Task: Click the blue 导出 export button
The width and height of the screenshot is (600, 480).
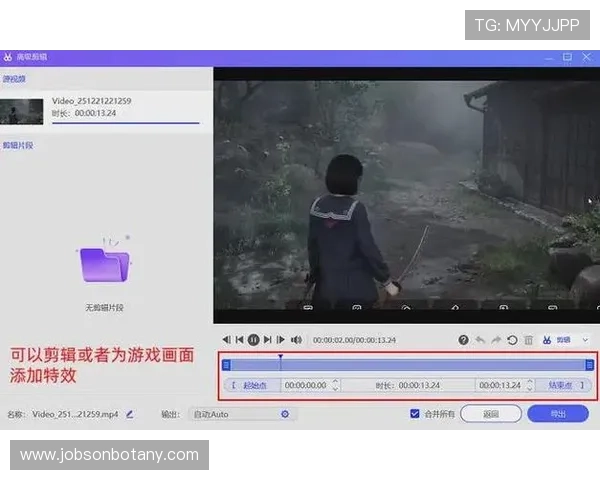Action: (558, 414)
